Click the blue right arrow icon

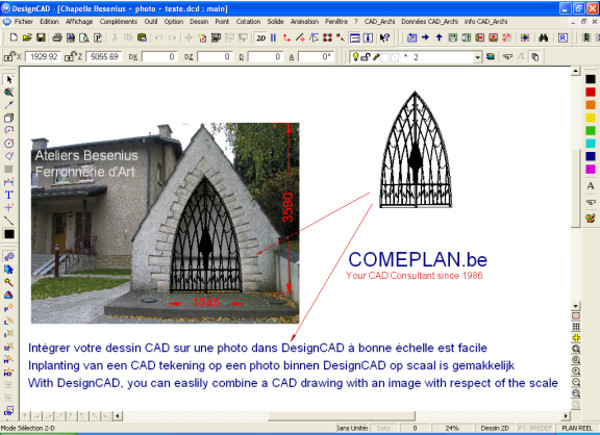425,37
